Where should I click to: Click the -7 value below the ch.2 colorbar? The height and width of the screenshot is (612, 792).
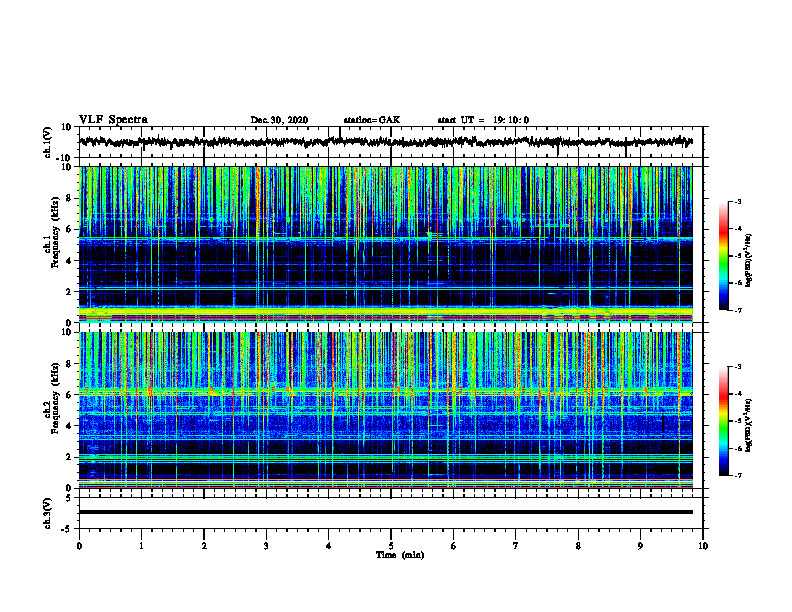point(738,475)
